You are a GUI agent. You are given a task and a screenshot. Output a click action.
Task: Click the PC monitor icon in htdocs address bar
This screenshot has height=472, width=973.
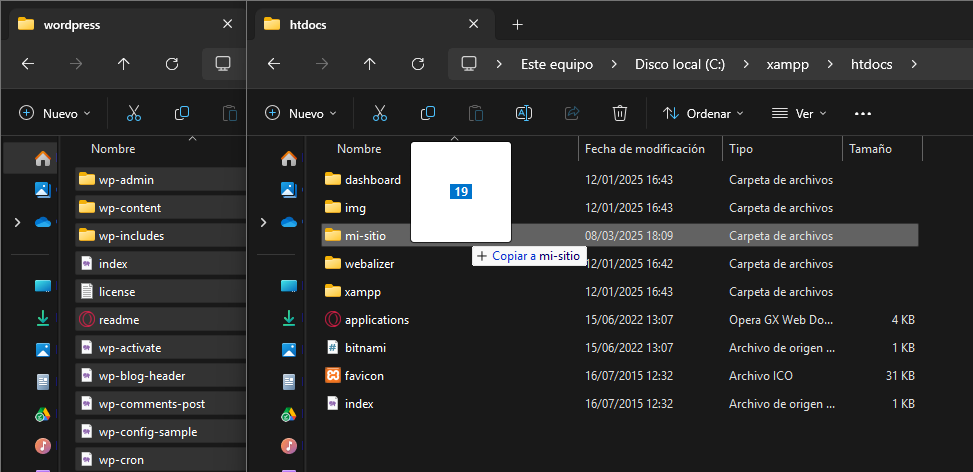469,64
